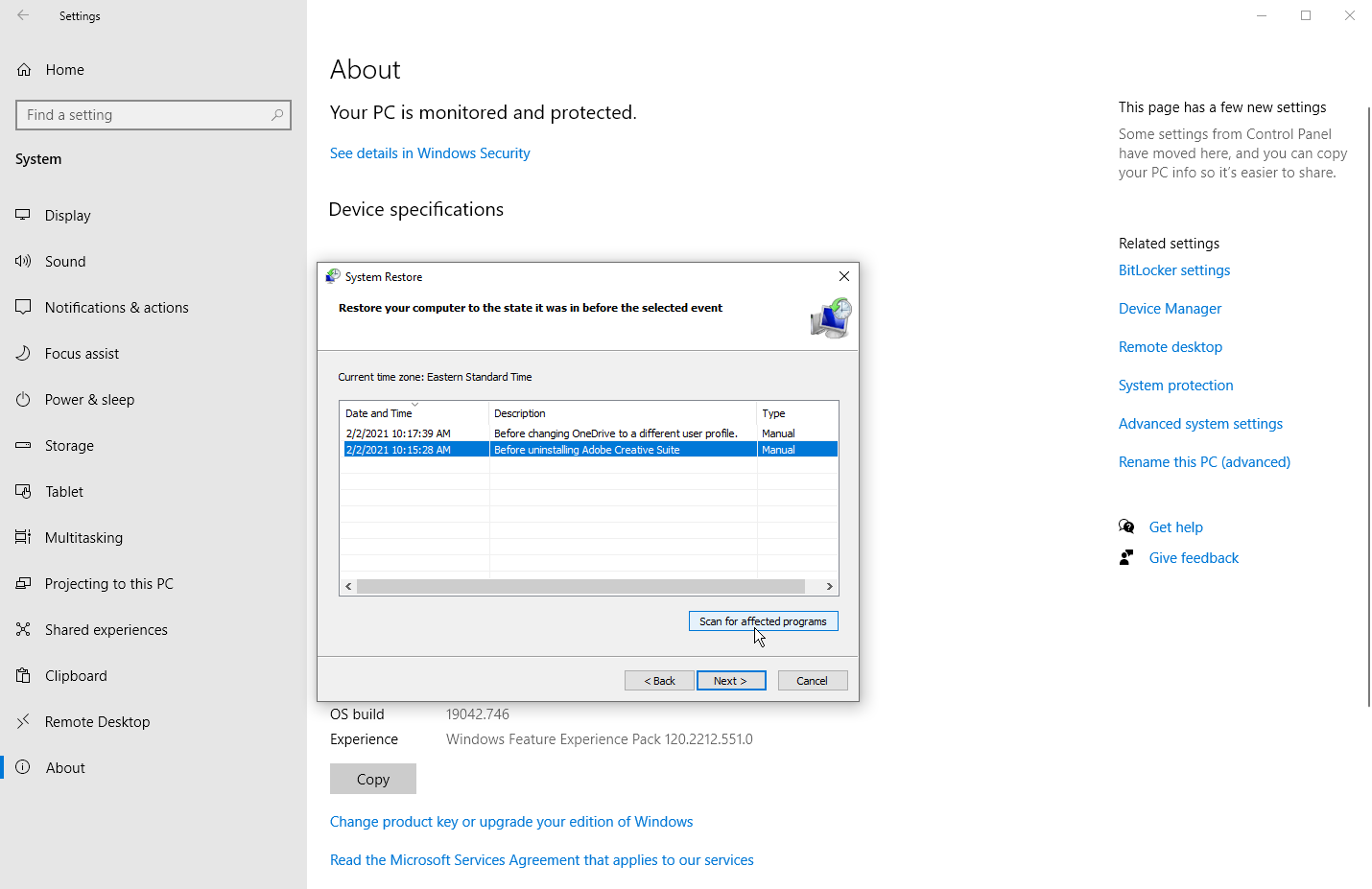Open Rename this PC (advanced) link
This screenshot has width=1372, height=889.
tap(1204, 462)
